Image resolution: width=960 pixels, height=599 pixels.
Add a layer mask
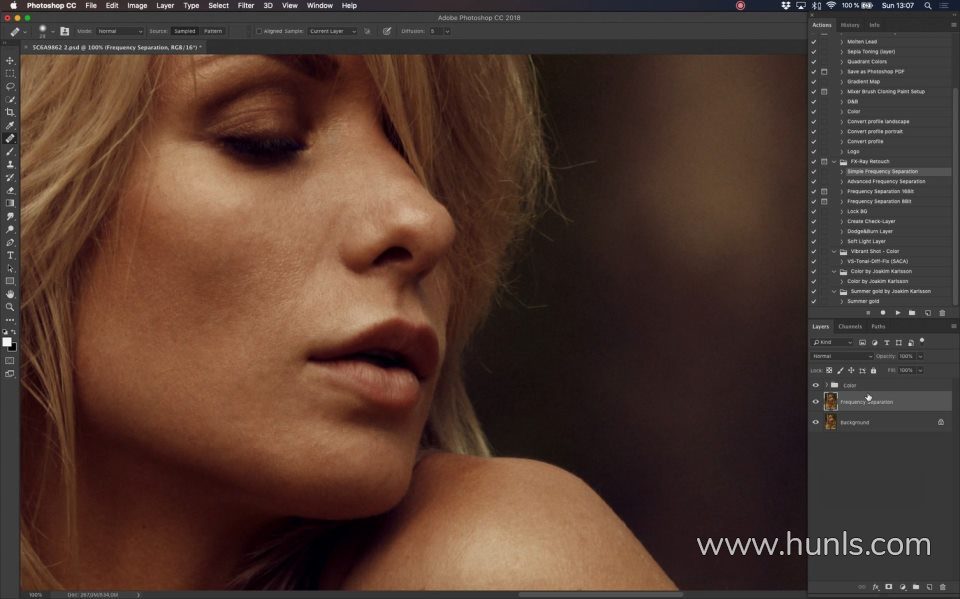coord(889,587)
